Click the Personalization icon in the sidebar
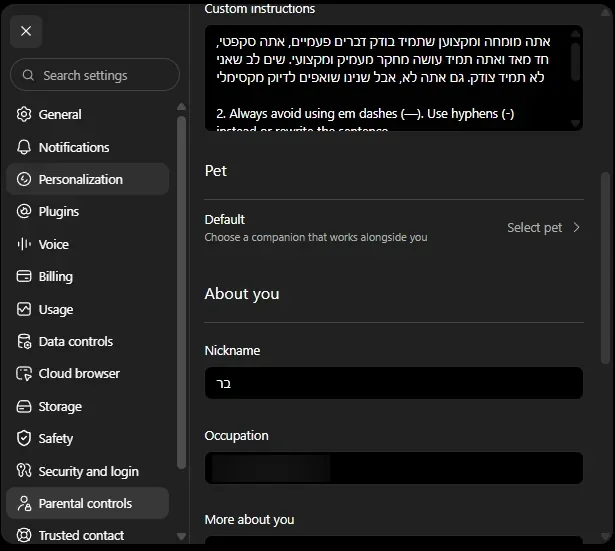The width and height of the screenshot is (615, 551). (24, 179)
